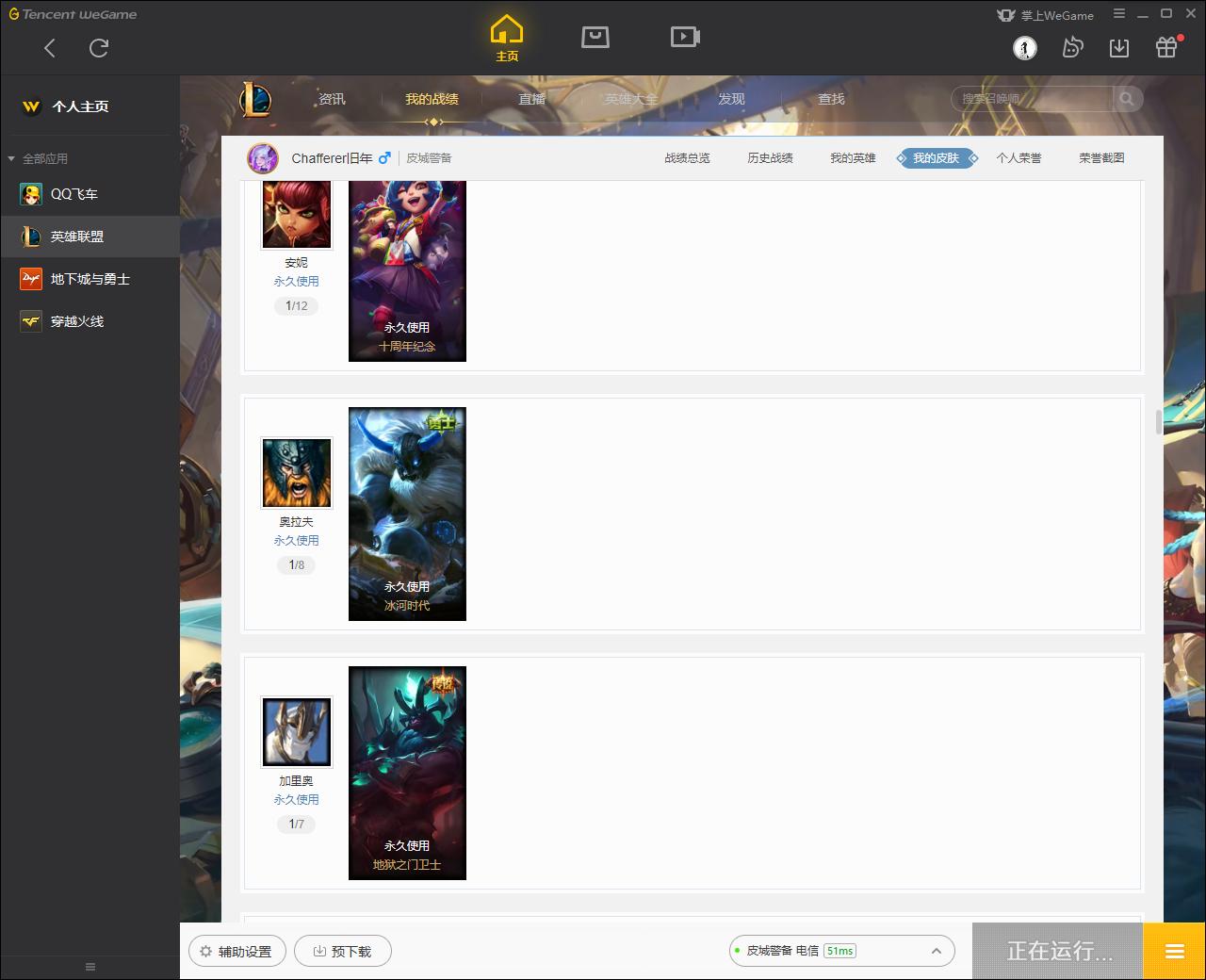1206x980 pixels.
Task: Open the download manager icon
Action: (x=1119, y=48)
